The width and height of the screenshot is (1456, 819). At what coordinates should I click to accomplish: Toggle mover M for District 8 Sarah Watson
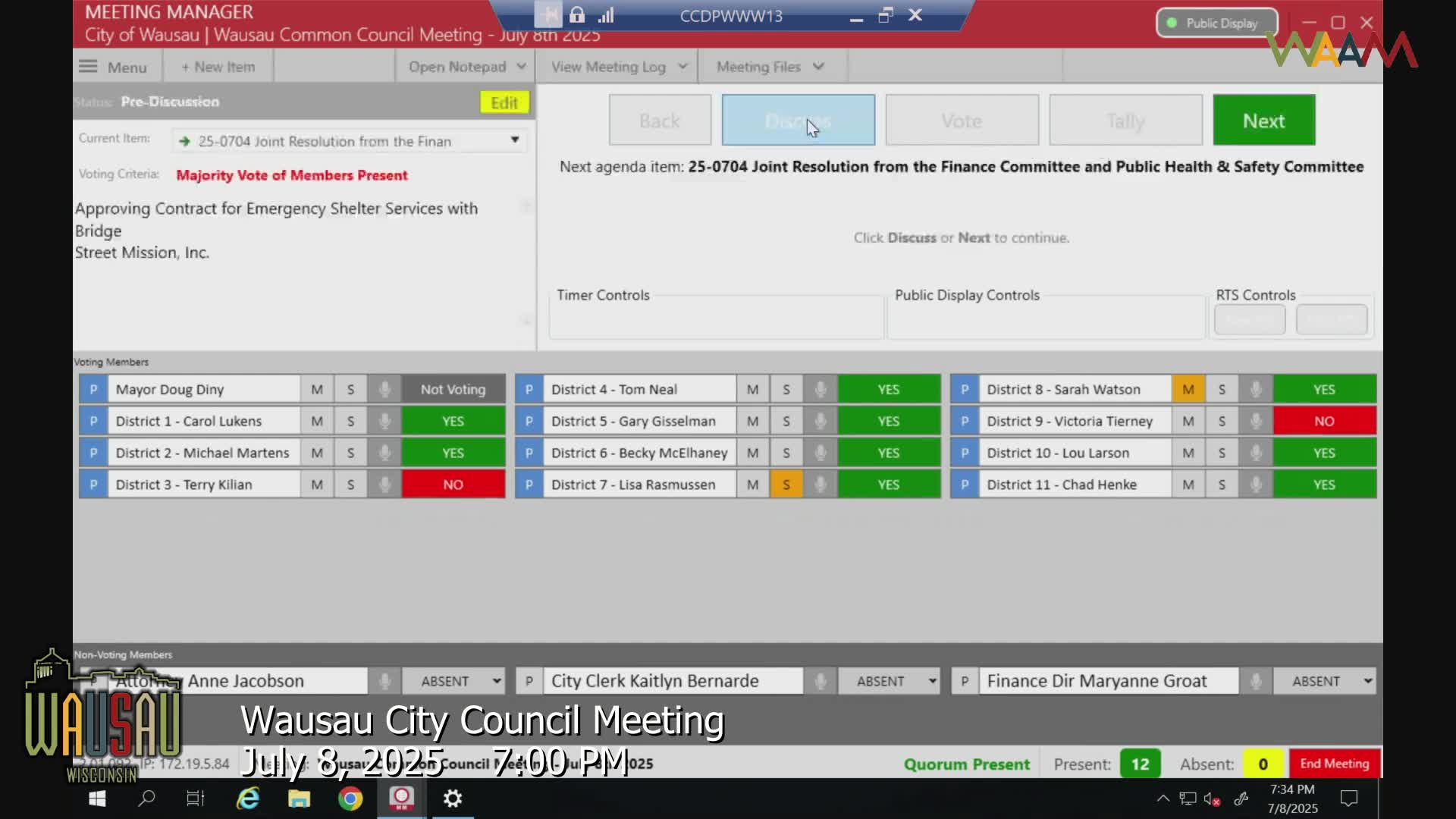[1188, 389]
